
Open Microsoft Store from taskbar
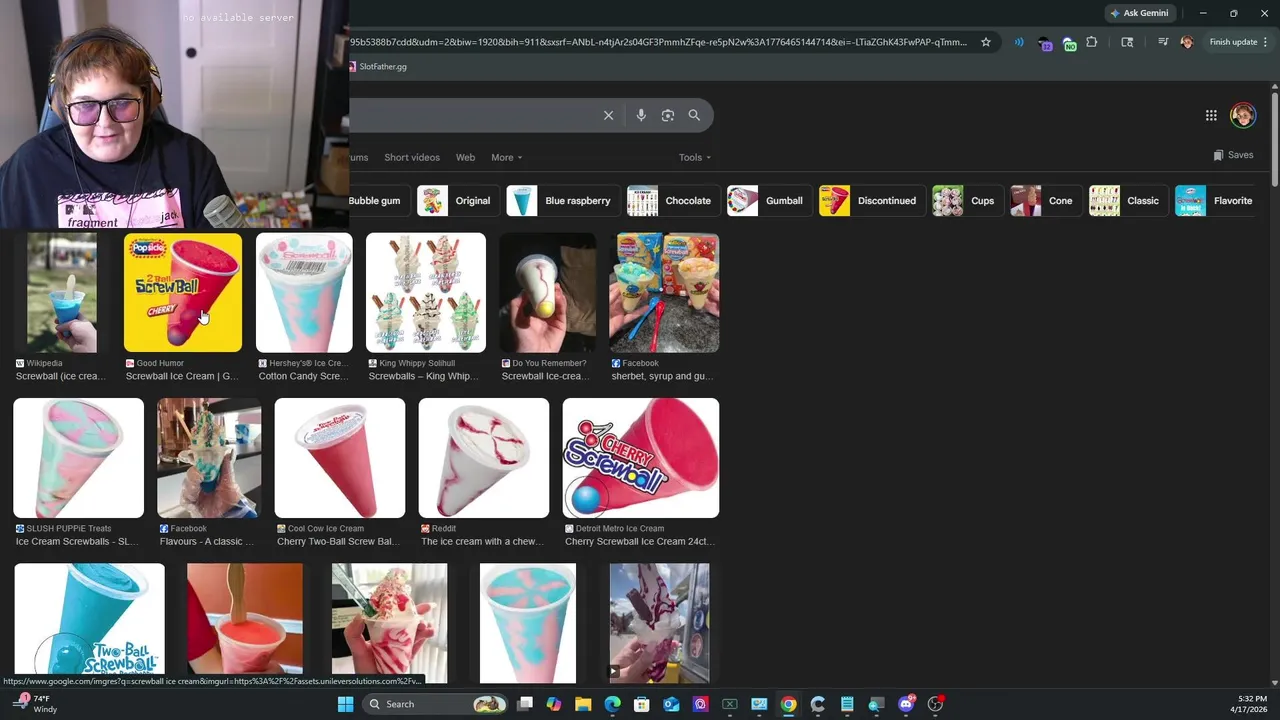642,704
